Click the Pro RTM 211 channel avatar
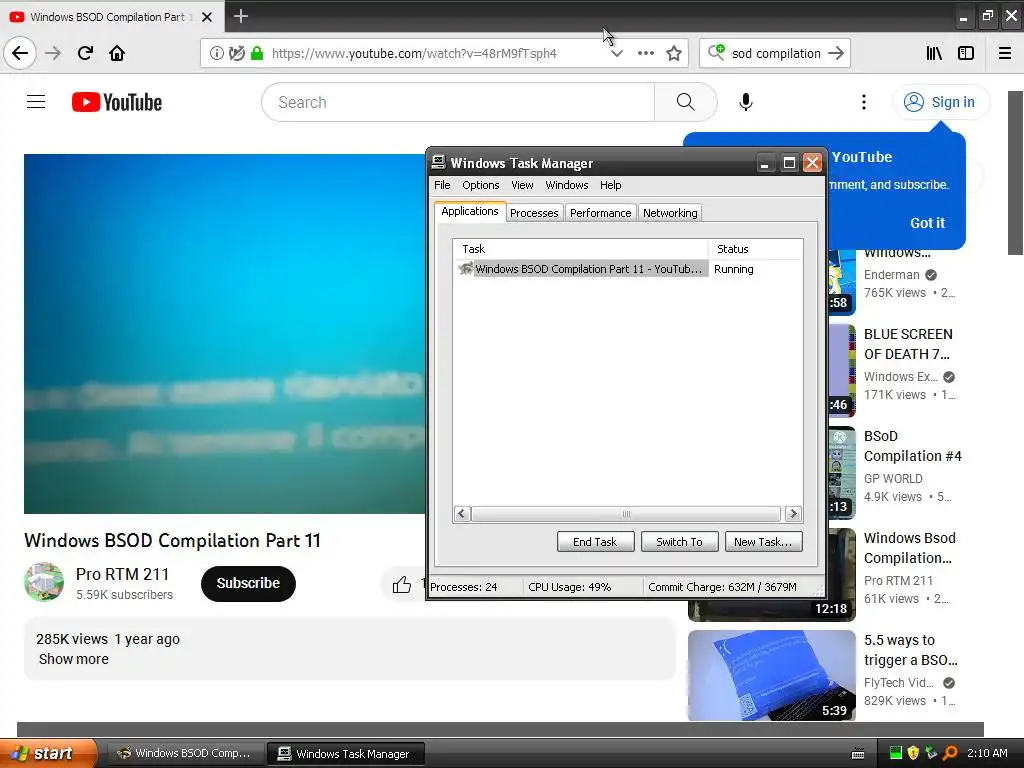This screenshot has height=768, width=1024. [x=44, y=582]
